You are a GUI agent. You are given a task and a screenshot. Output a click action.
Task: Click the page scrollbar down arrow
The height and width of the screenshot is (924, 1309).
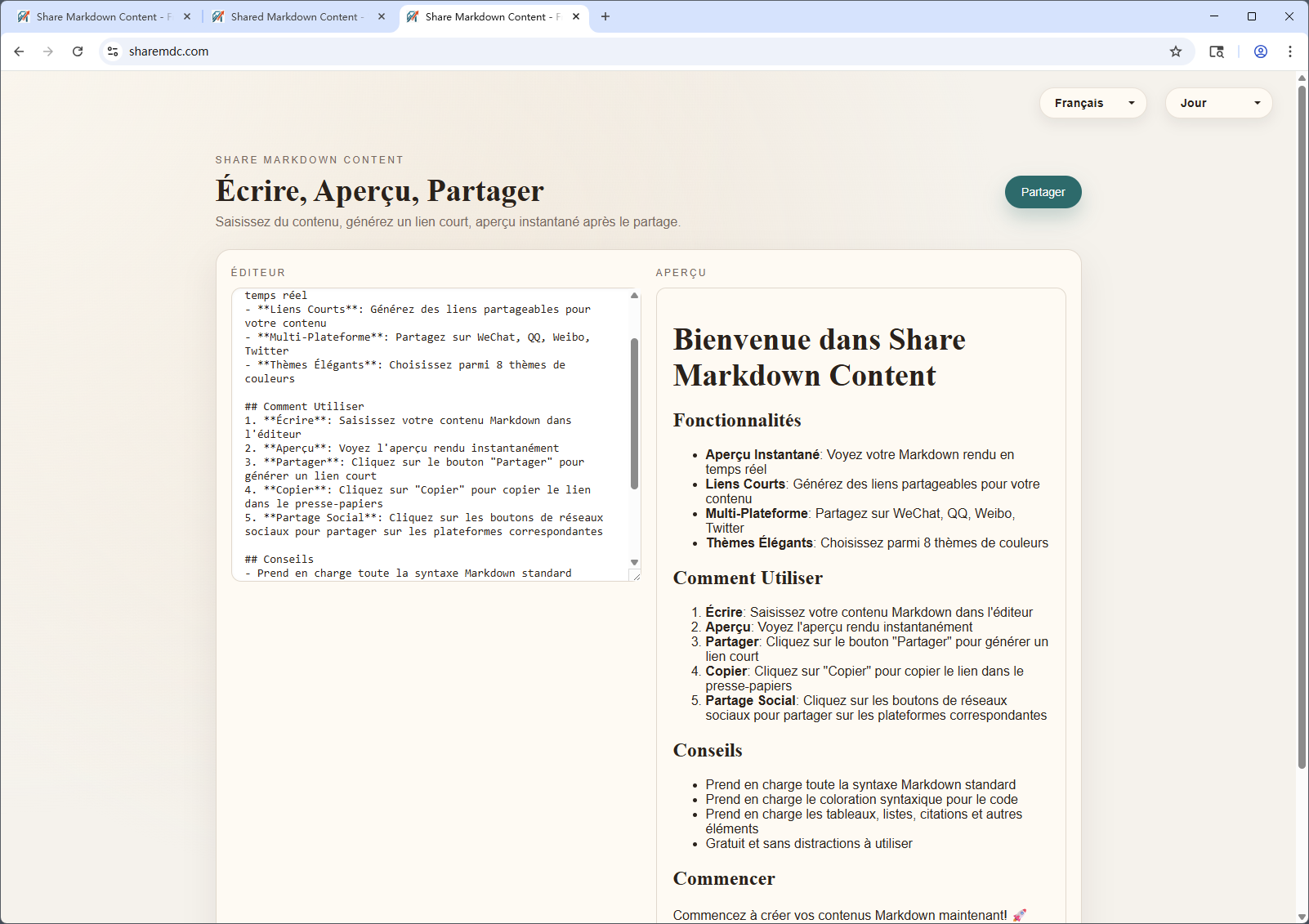1302,917
